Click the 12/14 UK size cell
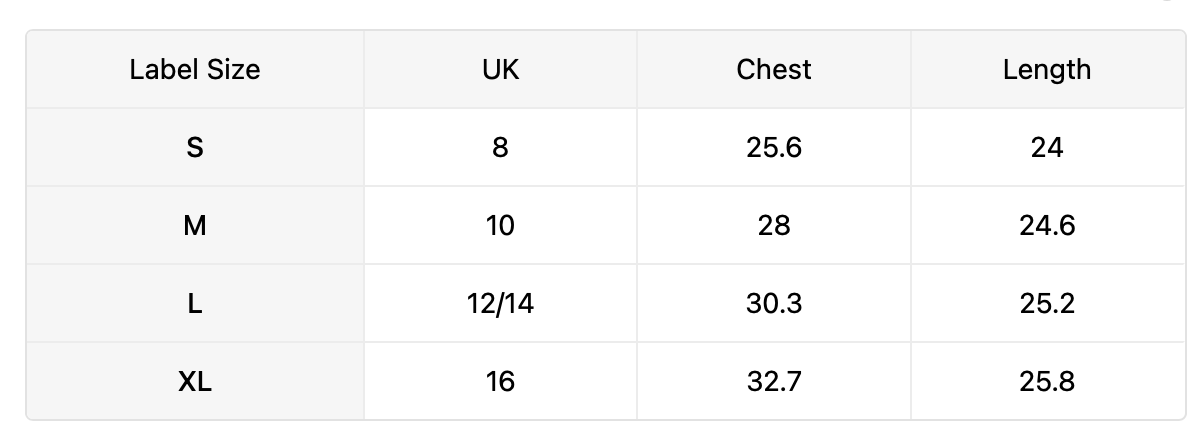 pyautogui.click(x=500, y=303)
